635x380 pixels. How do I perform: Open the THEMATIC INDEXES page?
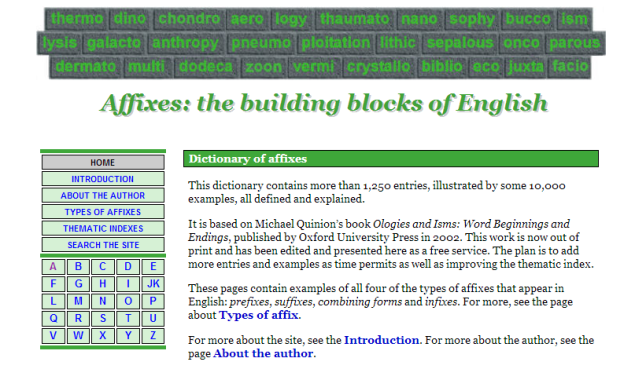[103, 228]
